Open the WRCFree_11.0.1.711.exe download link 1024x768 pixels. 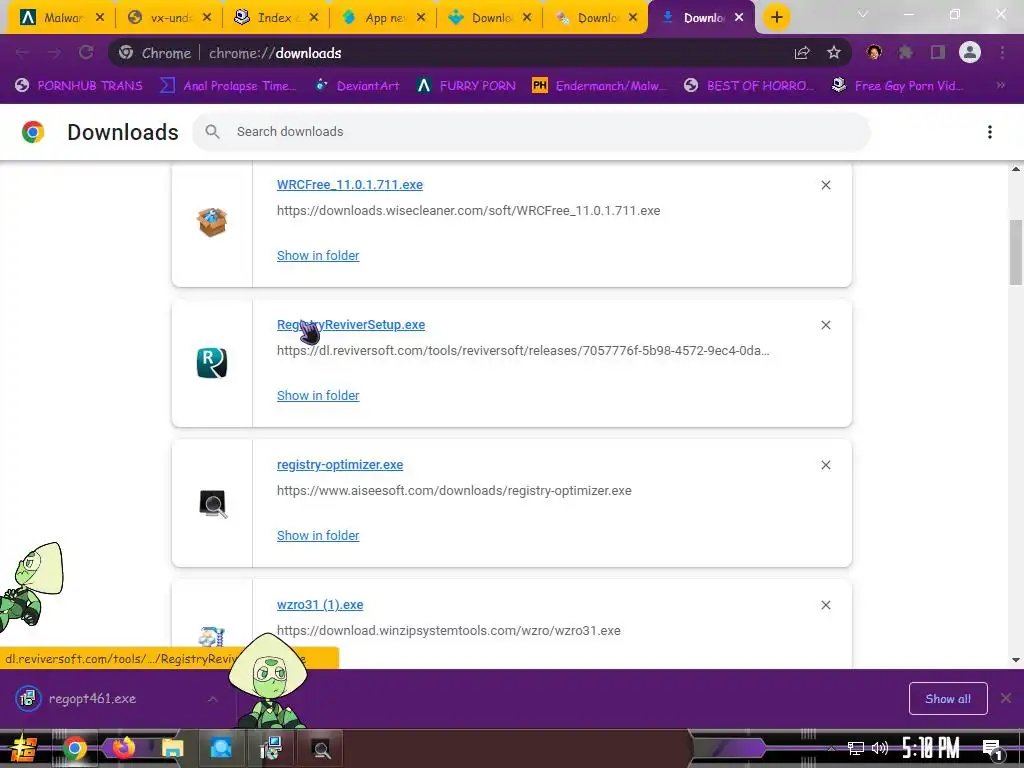(x=349, y=185)
